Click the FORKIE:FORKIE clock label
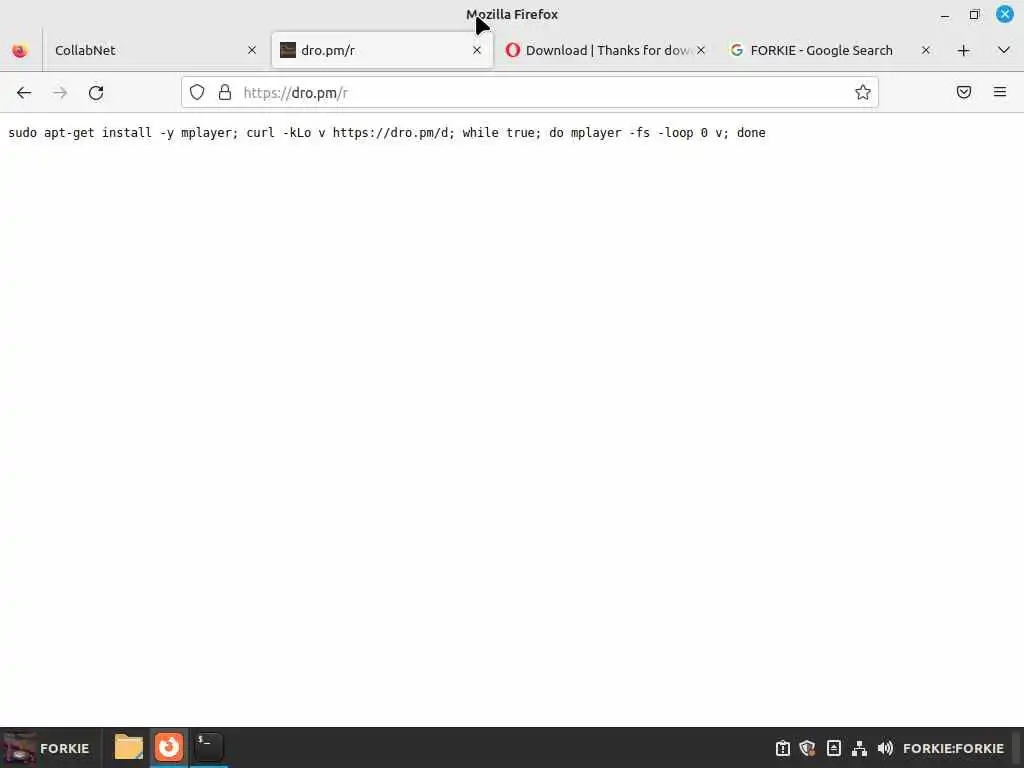 [953, 748]
